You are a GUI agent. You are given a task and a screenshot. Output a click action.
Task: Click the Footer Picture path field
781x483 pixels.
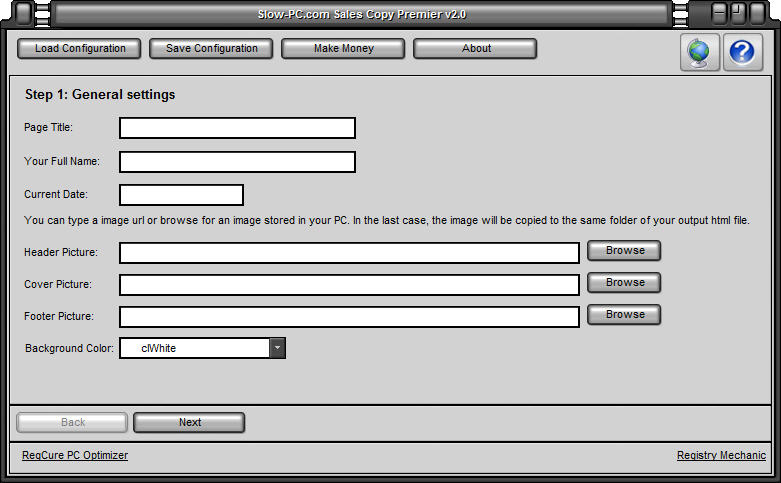349,317
